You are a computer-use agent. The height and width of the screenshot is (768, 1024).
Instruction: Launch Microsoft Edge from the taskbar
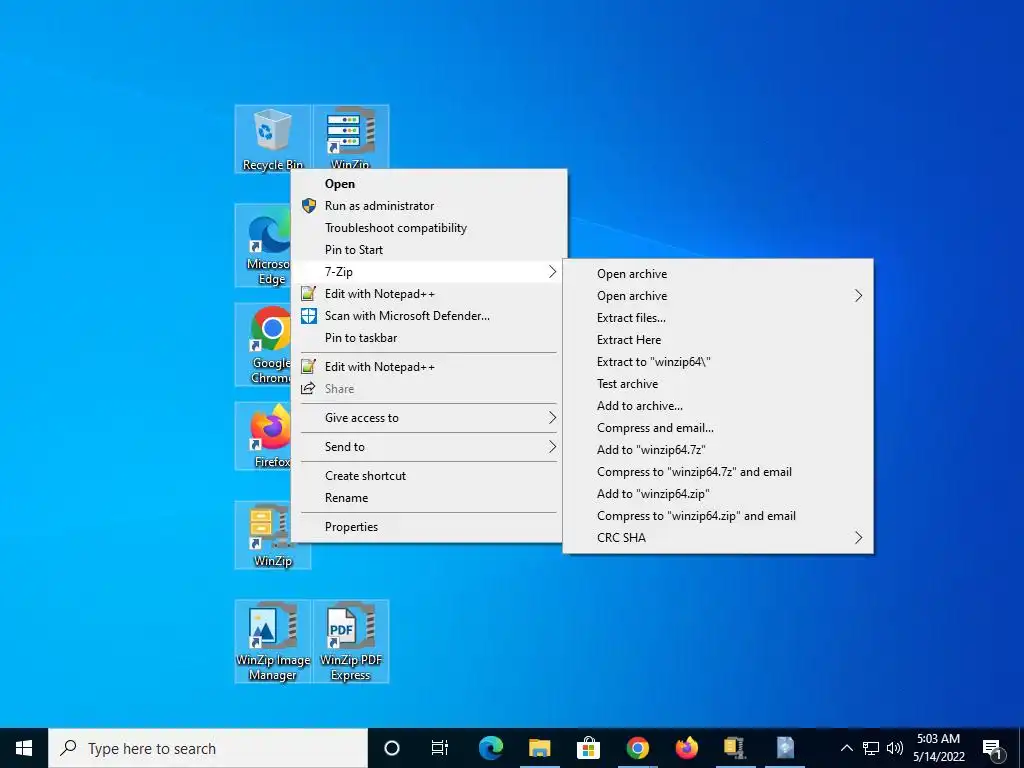click(x=491, y=748)
